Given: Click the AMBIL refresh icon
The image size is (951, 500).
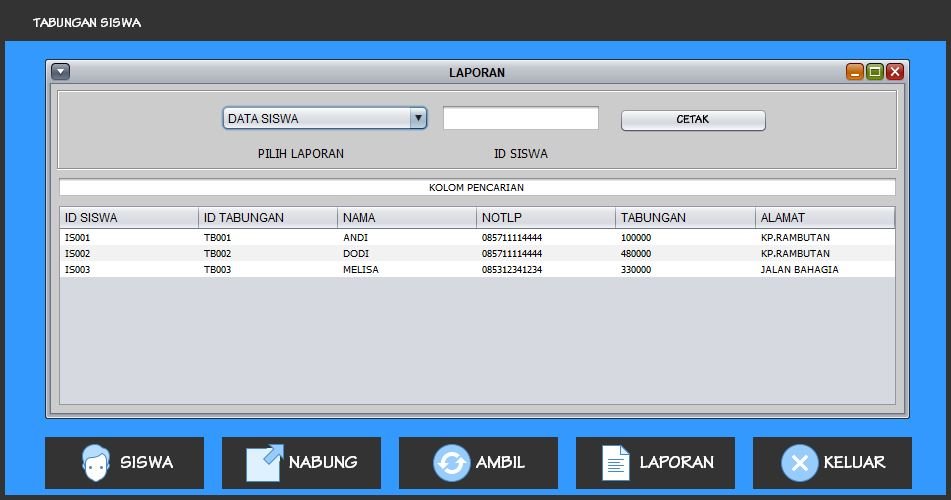Looking at the screenshot, I should tap(451, 463).
